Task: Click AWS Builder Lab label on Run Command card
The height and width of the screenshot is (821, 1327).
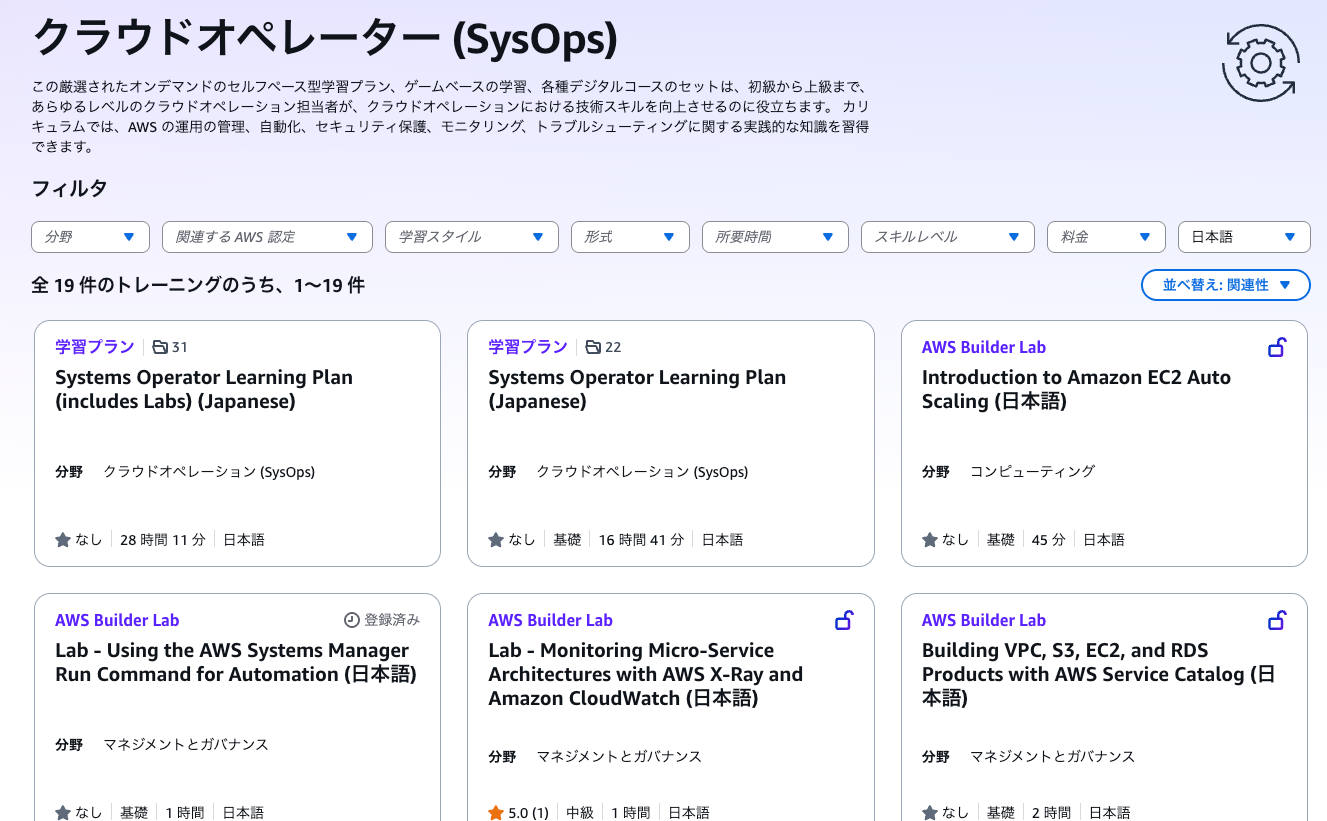Action: [x=117, y=620]
